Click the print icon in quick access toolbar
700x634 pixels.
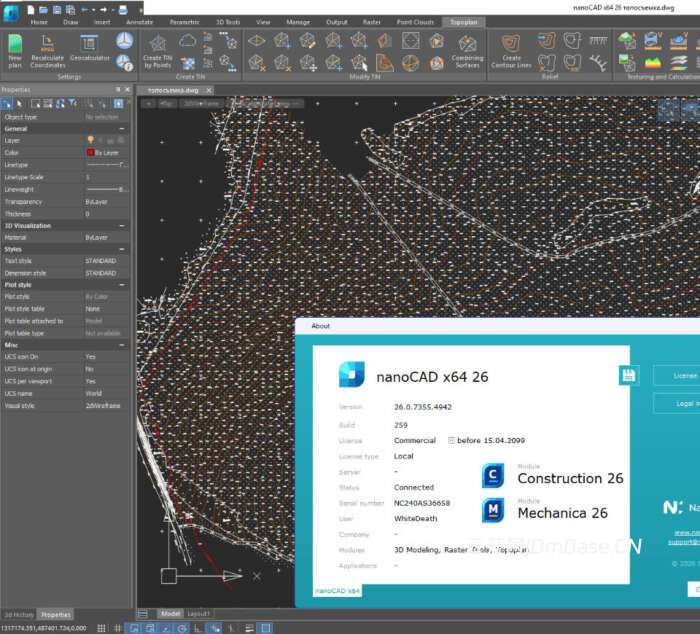(123, 9)
